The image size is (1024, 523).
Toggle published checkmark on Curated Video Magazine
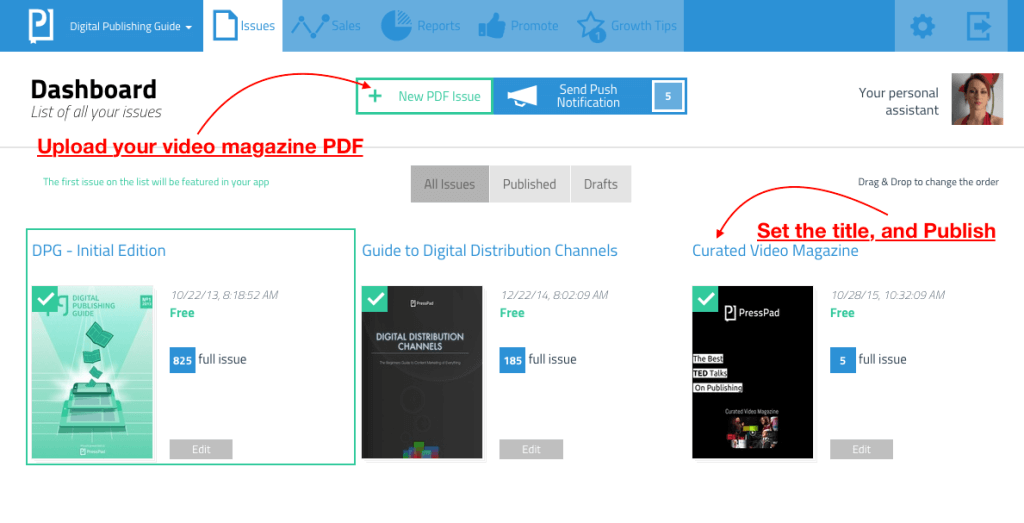[x=705, y=298]
